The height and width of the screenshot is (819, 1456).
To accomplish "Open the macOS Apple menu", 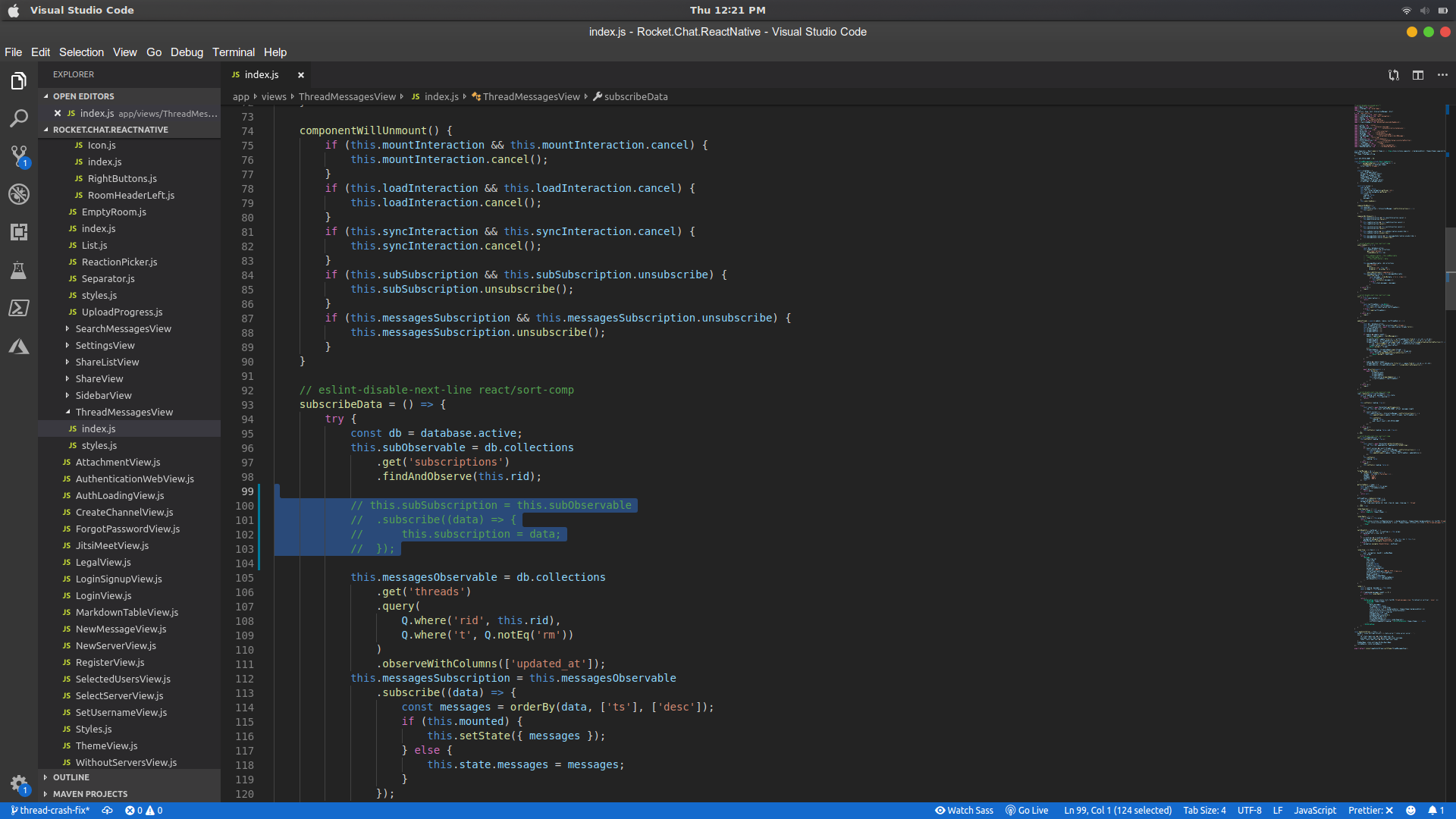I will click(x=13, y=10).
